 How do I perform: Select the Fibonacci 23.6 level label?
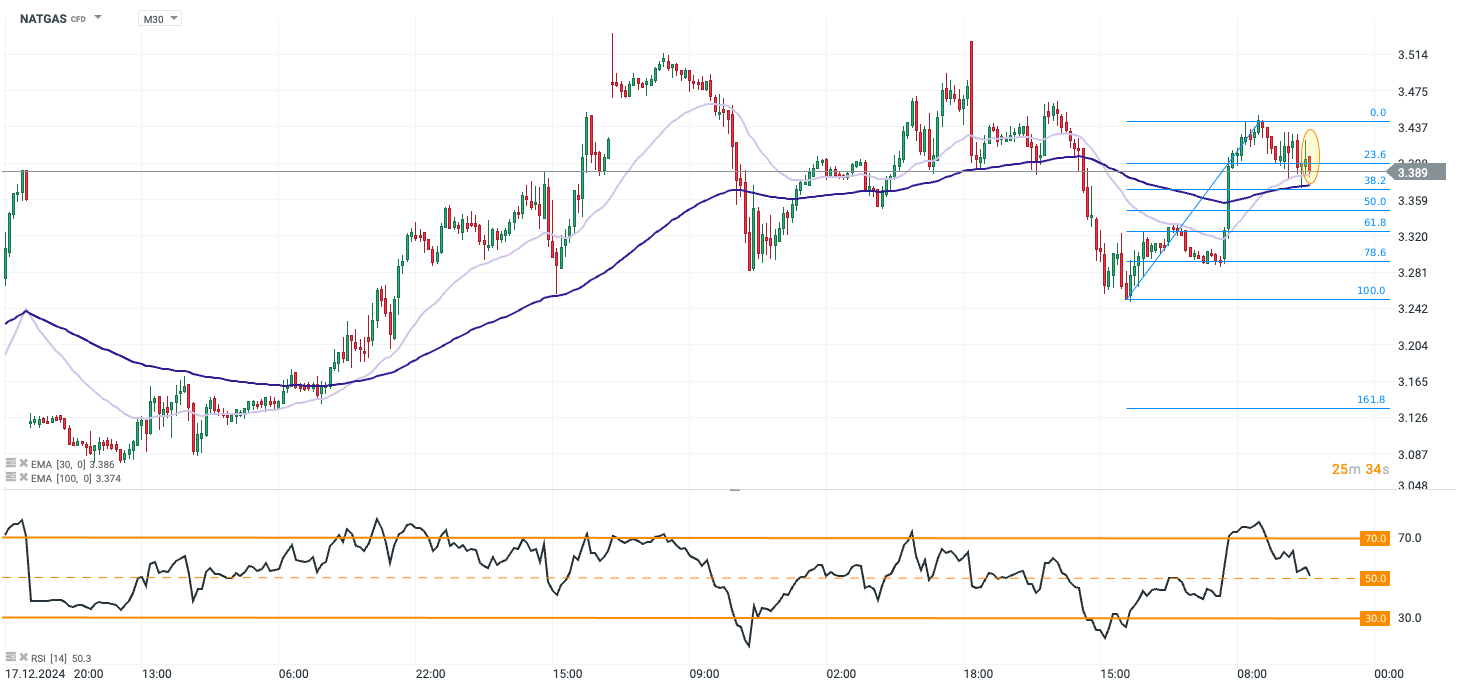pos(1375,155)
